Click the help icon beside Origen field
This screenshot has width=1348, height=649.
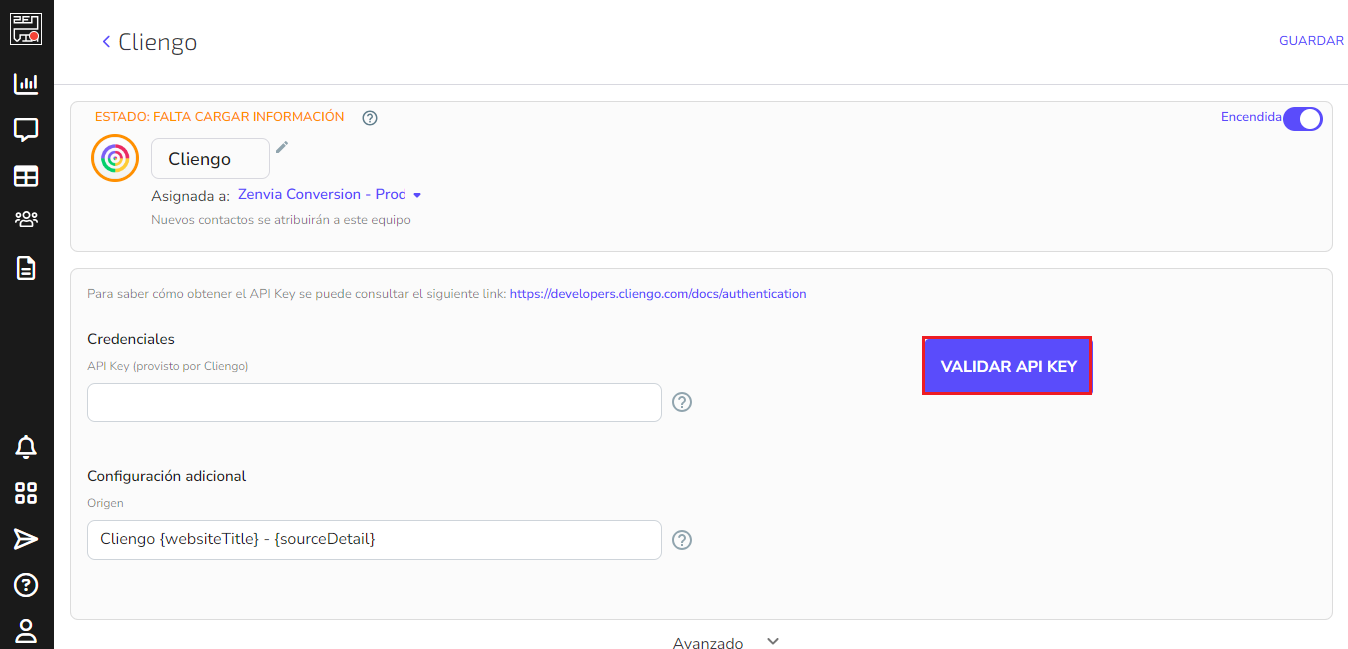pos(682,540)
